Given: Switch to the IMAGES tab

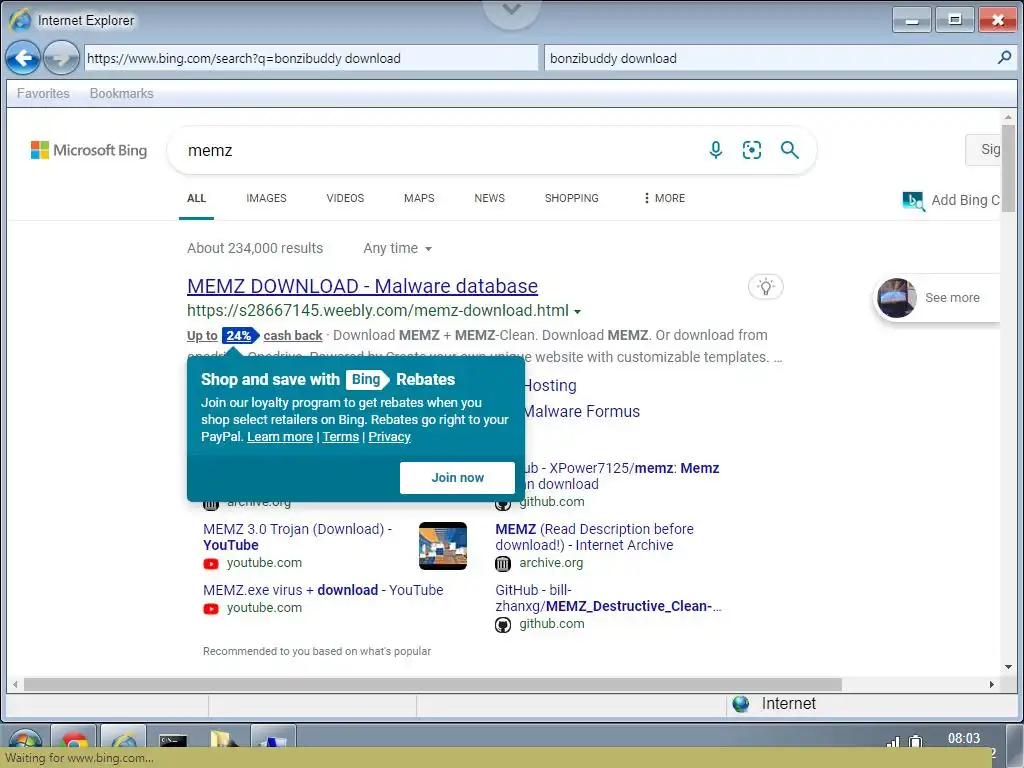Looking at the screenshot, I should pyautogui.click(x=266, y=198).
